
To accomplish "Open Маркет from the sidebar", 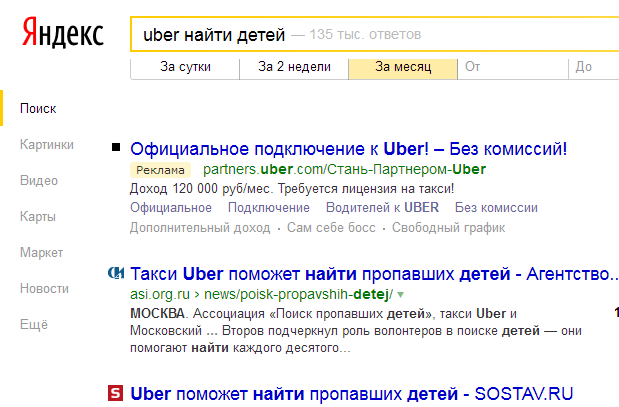I will click(41, 252).
